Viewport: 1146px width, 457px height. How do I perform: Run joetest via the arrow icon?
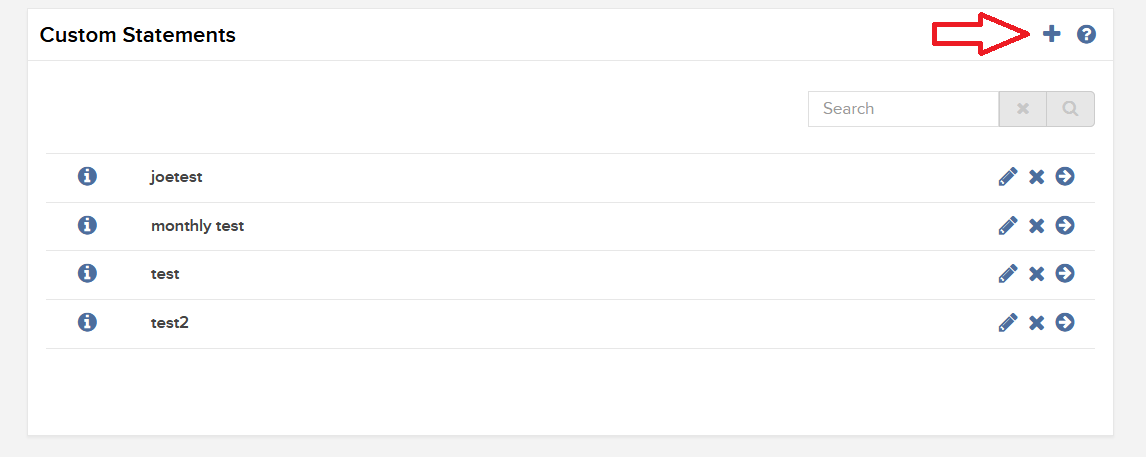pyautogui.click(x=1065, y=176)
